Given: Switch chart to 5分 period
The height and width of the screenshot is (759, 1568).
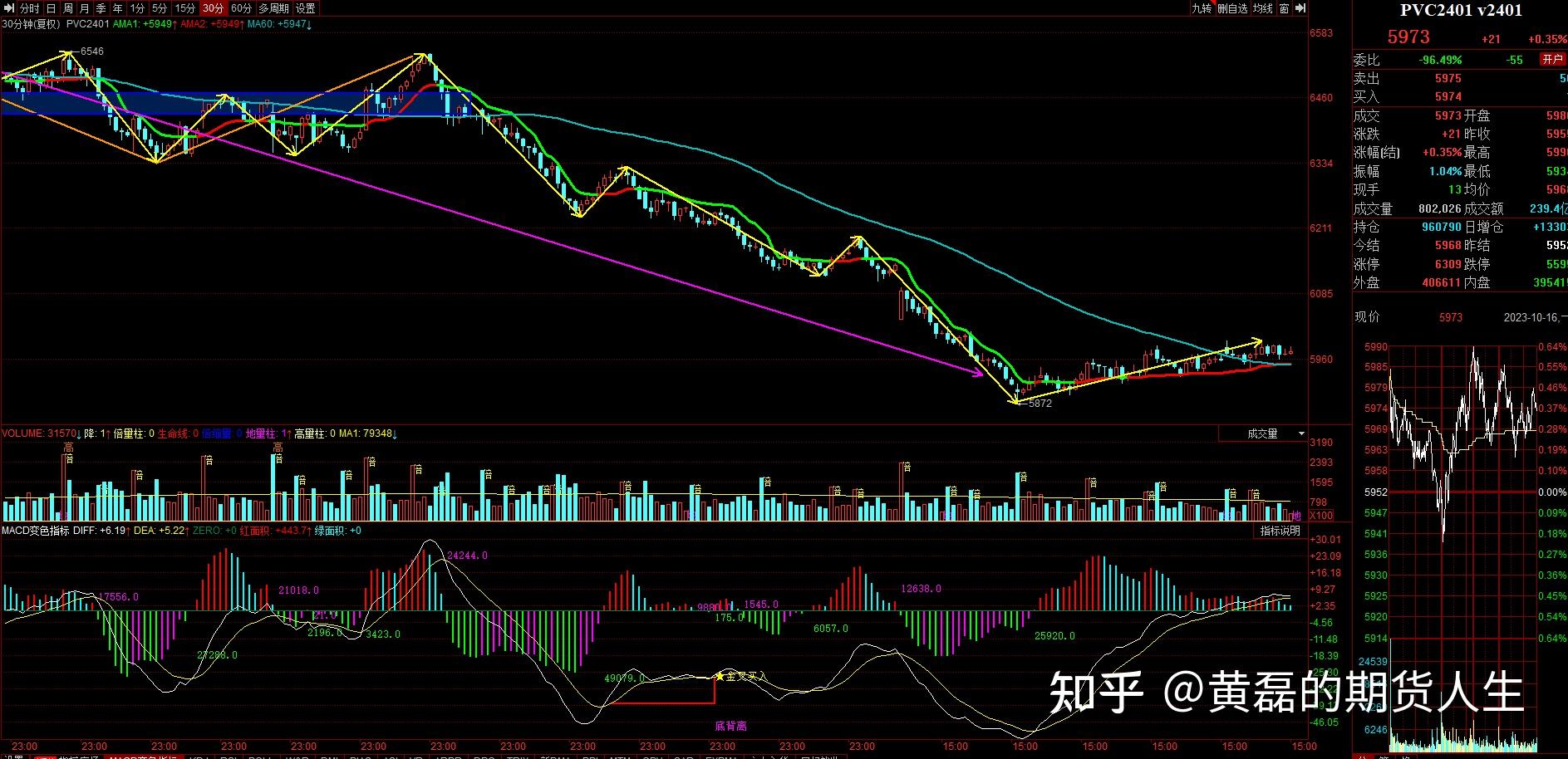Looking at the screenshot, I should pos(160,8).
